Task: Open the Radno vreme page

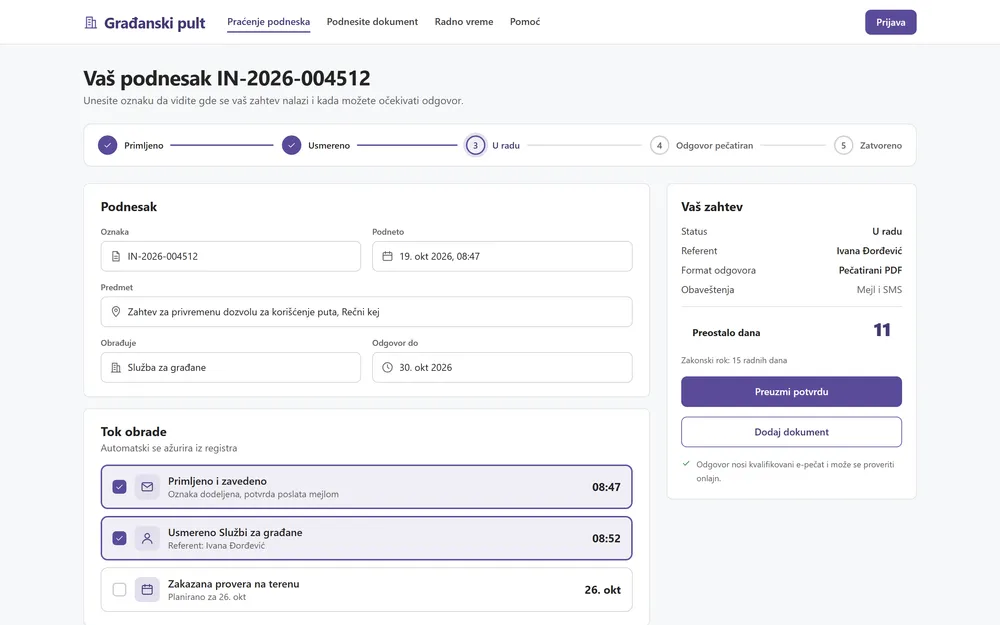Action: pos(464,22)
